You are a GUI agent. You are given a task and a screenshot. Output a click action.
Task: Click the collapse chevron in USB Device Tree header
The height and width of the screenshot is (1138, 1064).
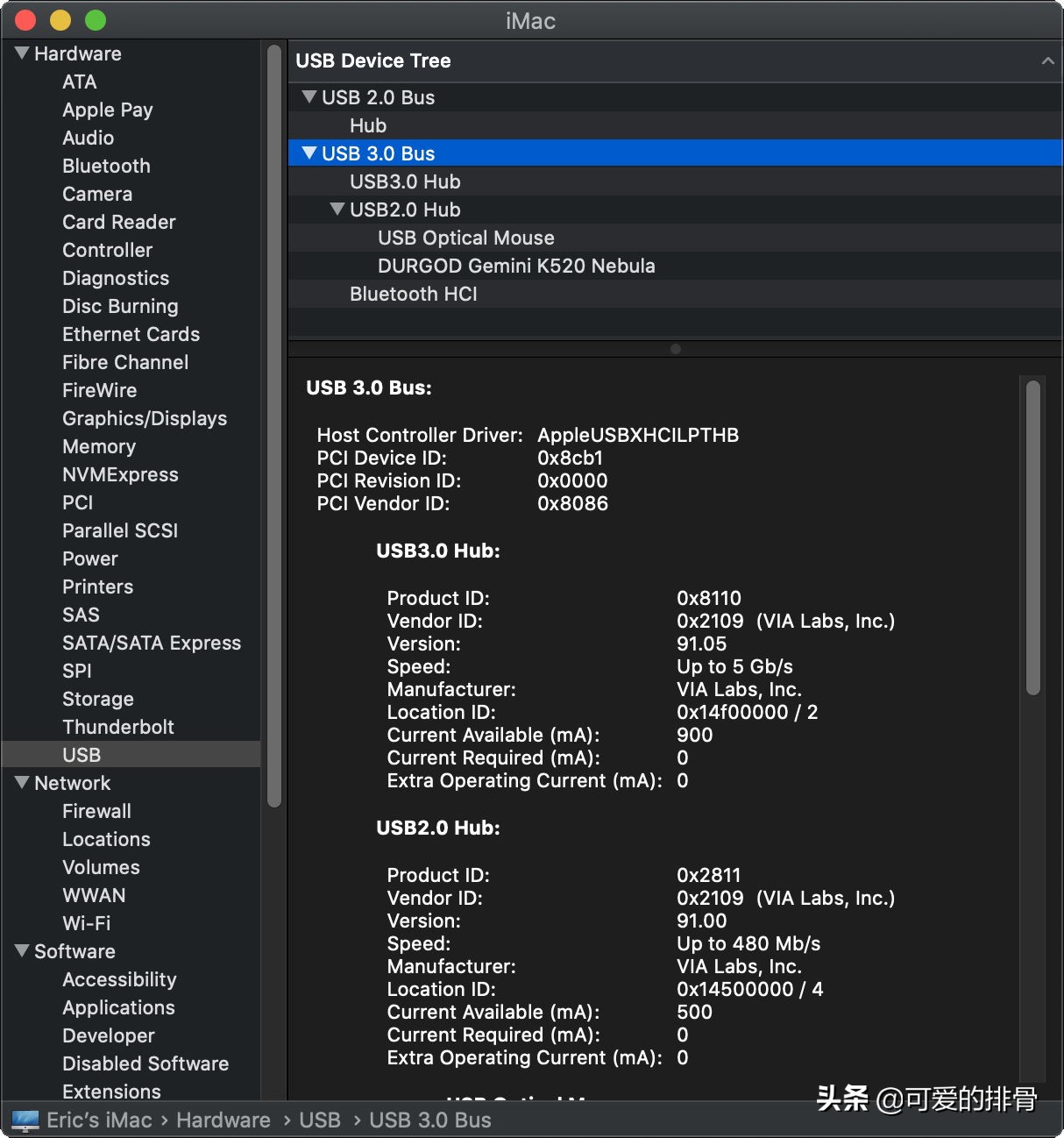coord(1047,60)
